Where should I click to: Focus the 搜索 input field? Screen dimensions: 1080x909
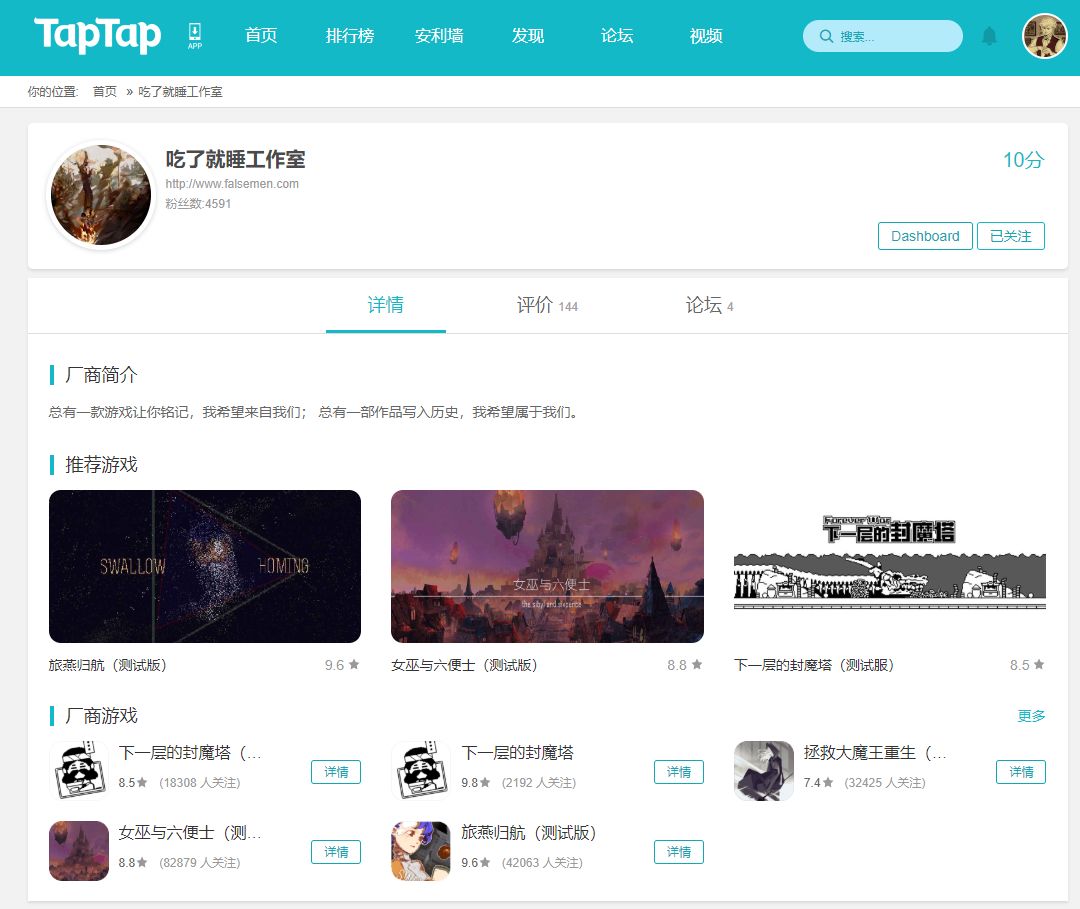882,36
